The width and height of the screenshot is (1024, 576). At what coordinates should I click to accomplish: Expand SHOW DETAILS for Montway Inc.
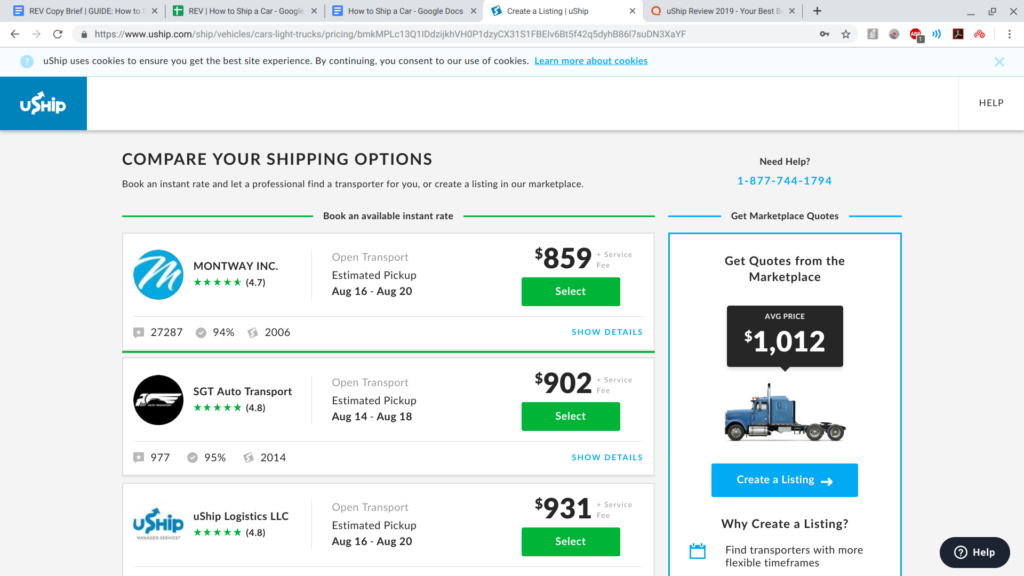607,331
